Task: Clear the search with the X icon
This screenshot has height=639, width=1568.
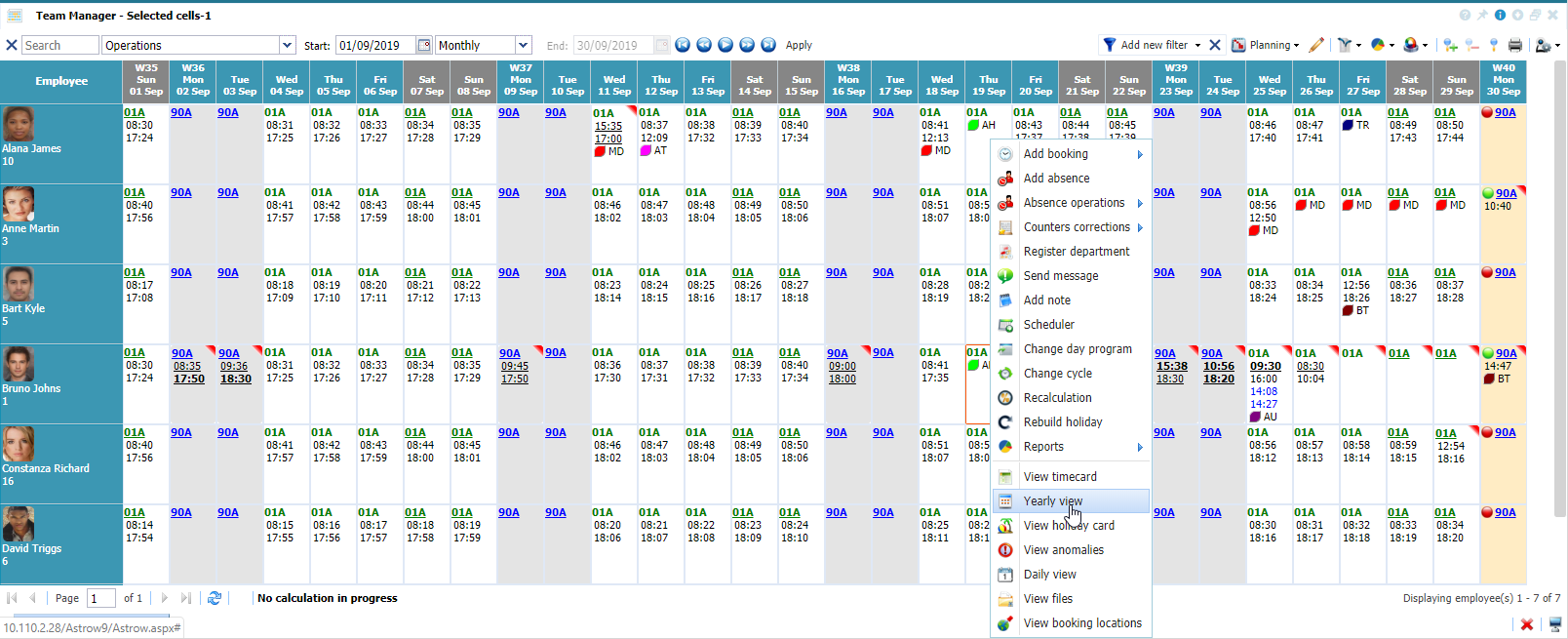Action: pyautogui.click(x=12, y=45)
